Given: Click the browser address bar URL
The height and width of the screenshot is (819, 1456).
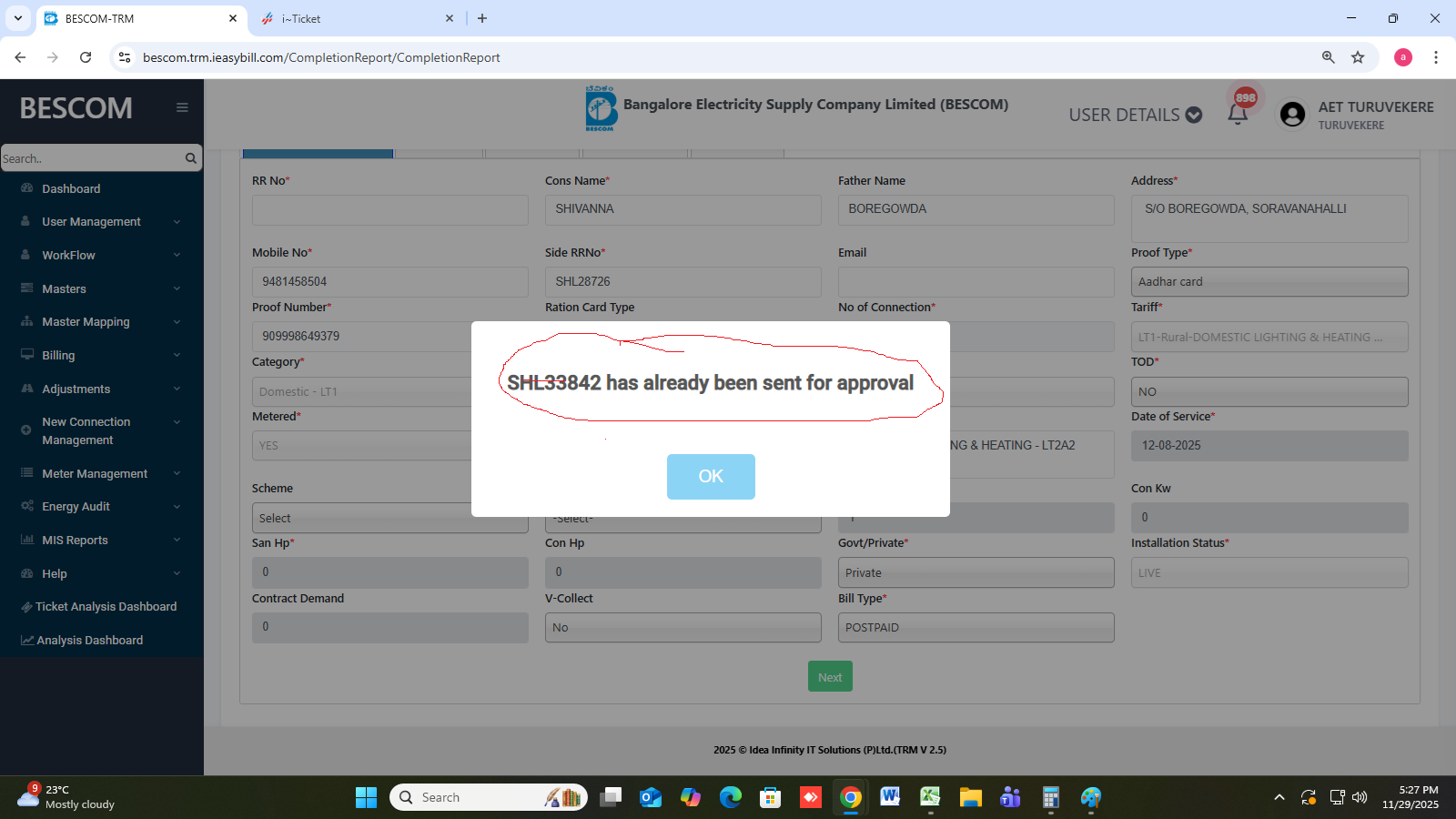Looking at the screenshot, I should pyautogui.click(x=321, y=57).
